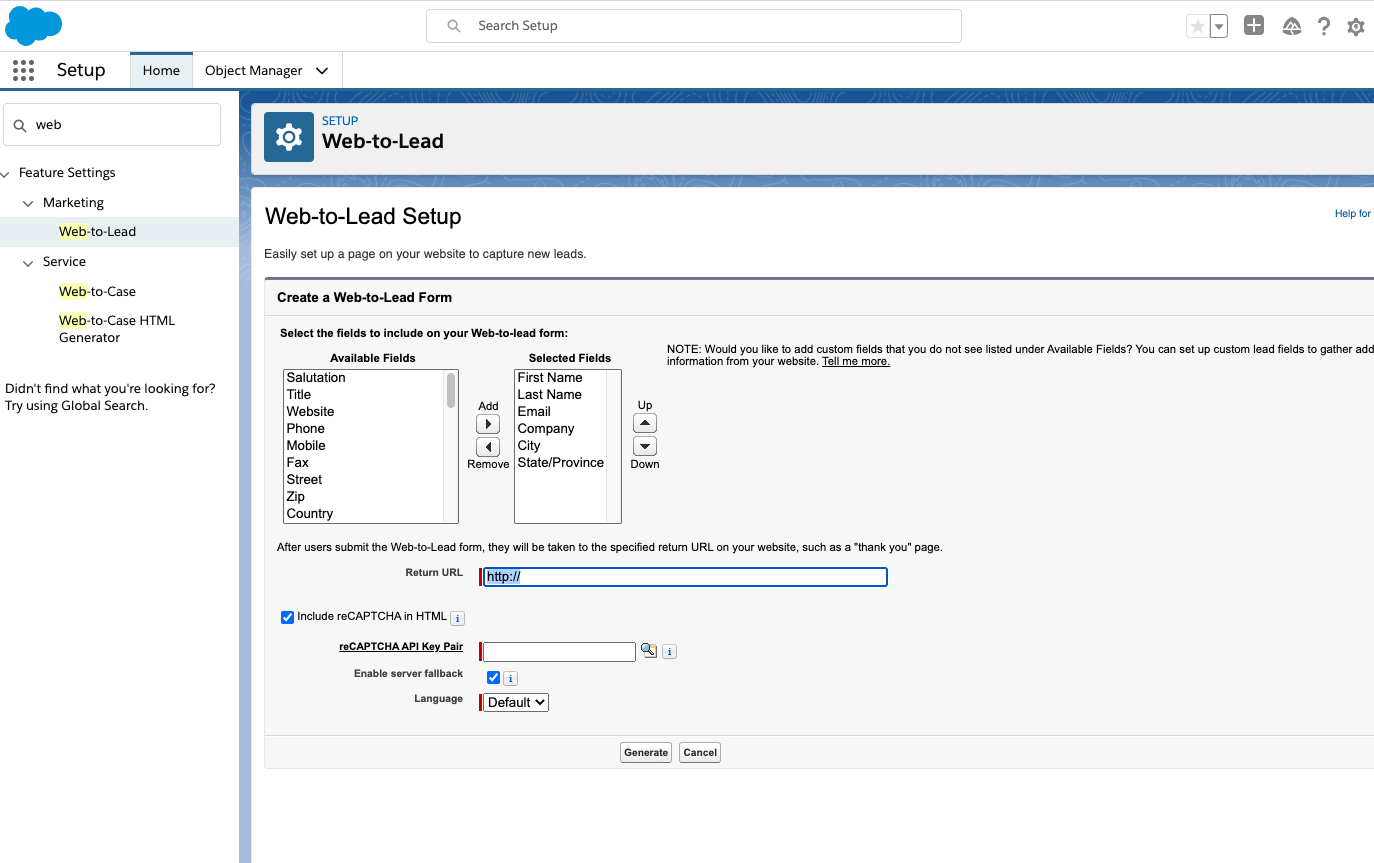Viewport: 1374px width, 863px height.
Task: Select Fax in Available Fields
Action: (x=364, y=462)
